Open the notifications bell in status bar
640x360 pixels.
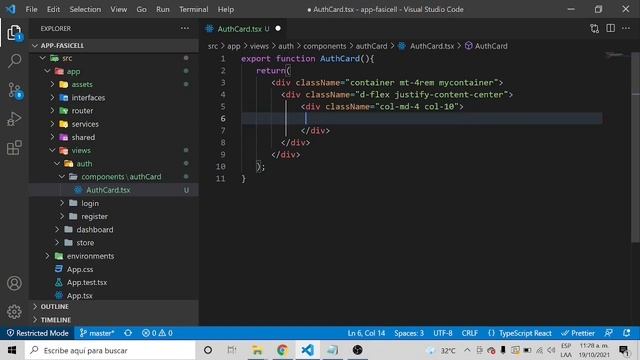(627, 333)
